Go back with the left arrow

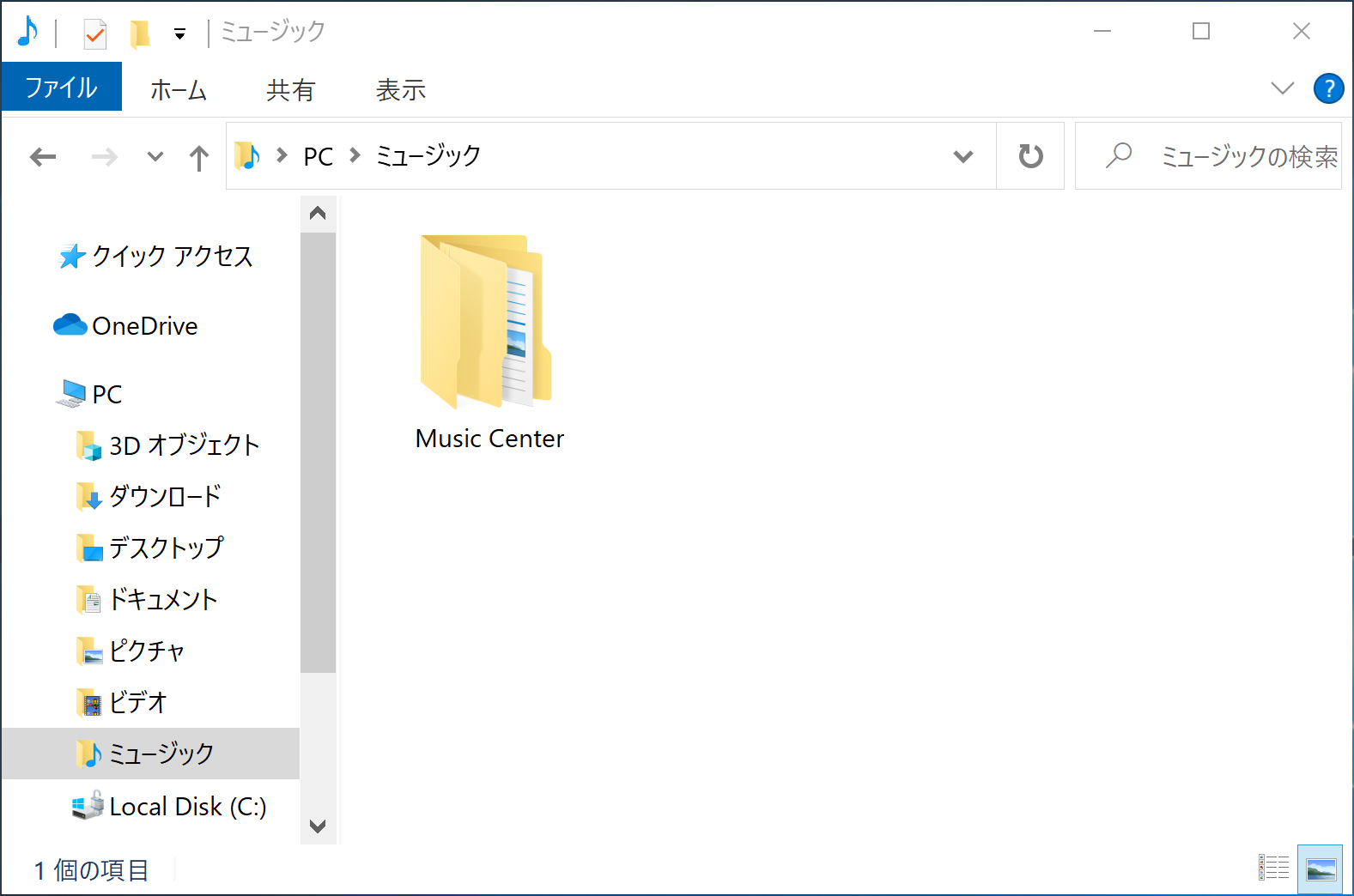[43, 157]
